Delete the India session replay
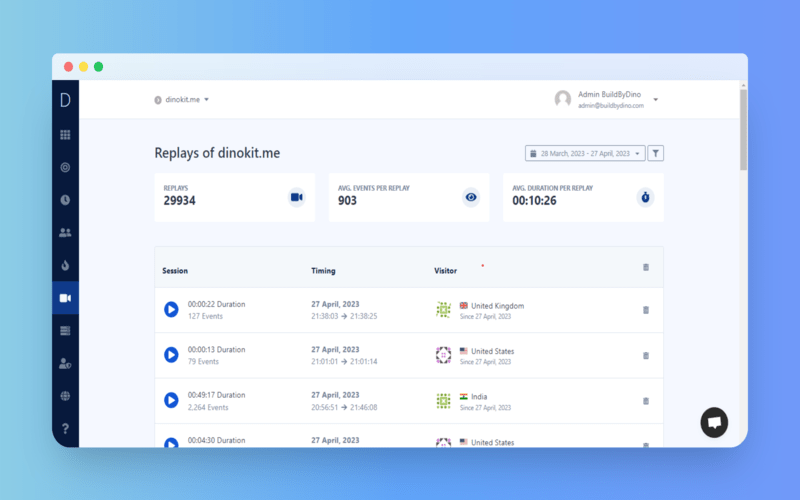Image resolution: width=800 pixels, height=500 pixels. pyautogui.click(x=646, y=401)
